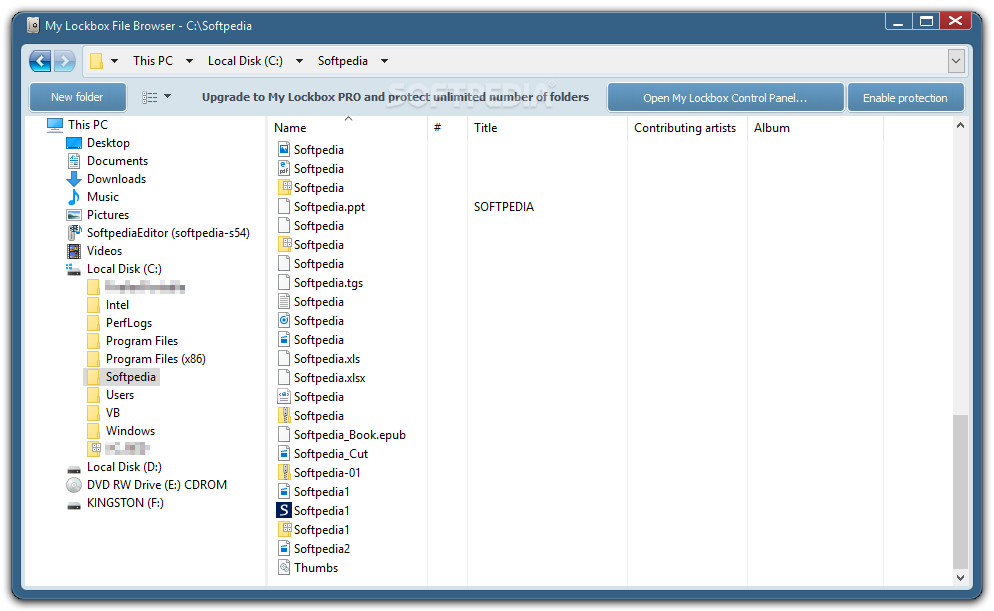Select the VB folder in tree
This screenshot has width=994, height=611.
click(x=113, y=413)
